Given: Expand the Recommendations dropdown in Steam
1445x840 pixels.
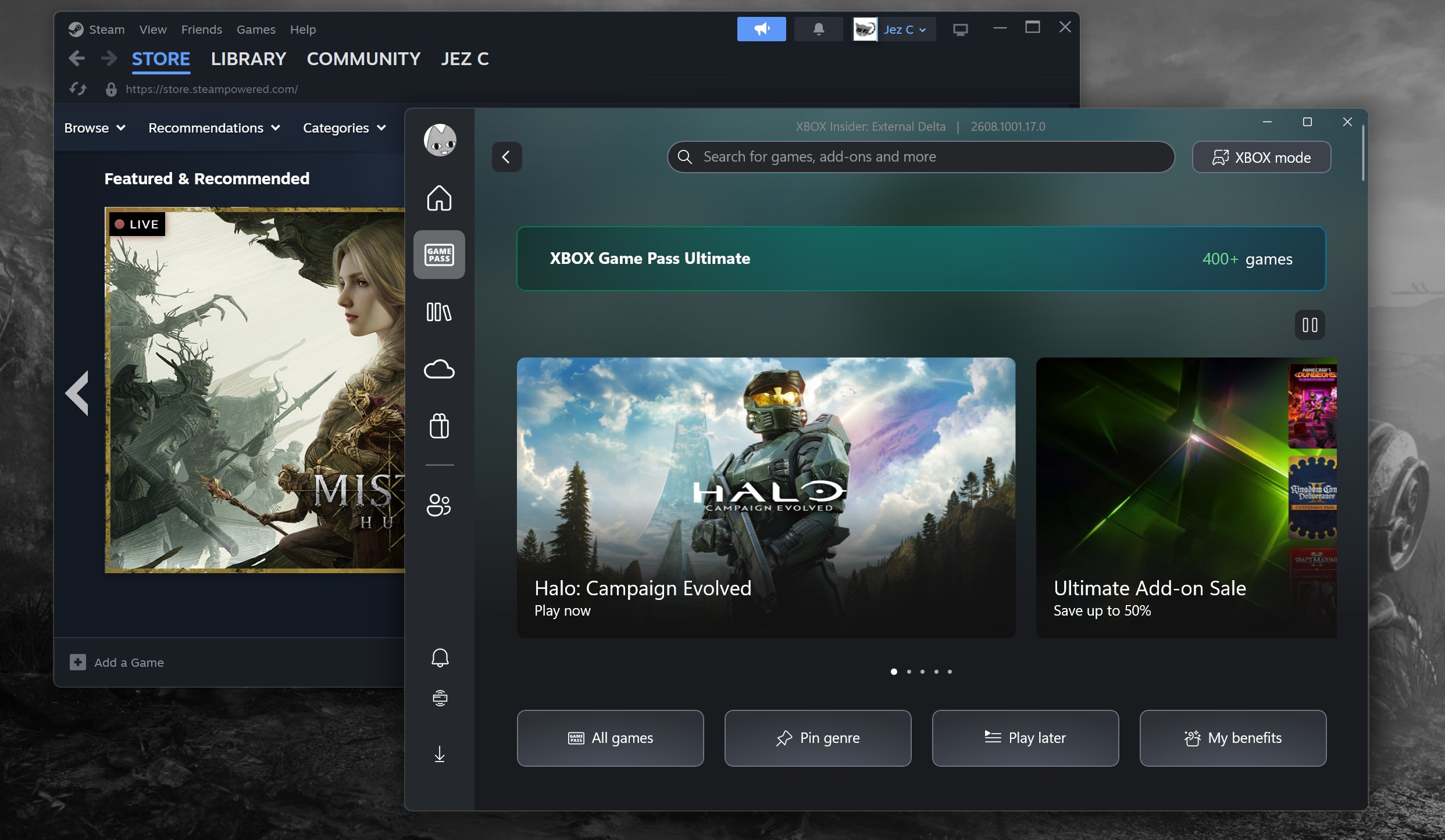Looking at the screenshot, I should pyautogui.click(x=215, y=128).
